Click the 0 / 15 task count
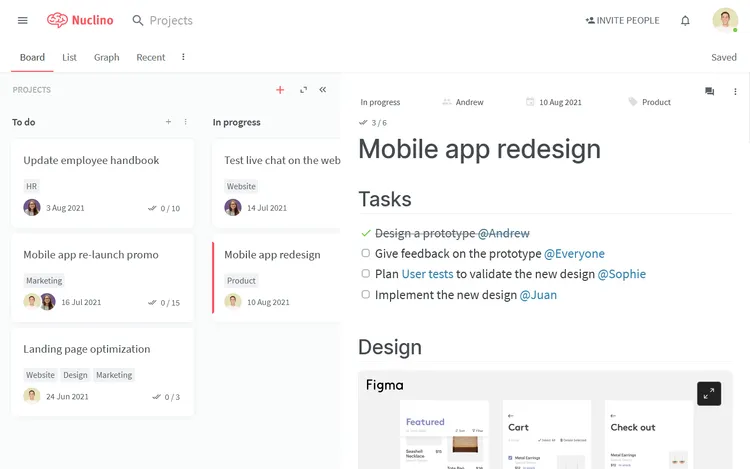750x469 pixels. pos(164,303)
